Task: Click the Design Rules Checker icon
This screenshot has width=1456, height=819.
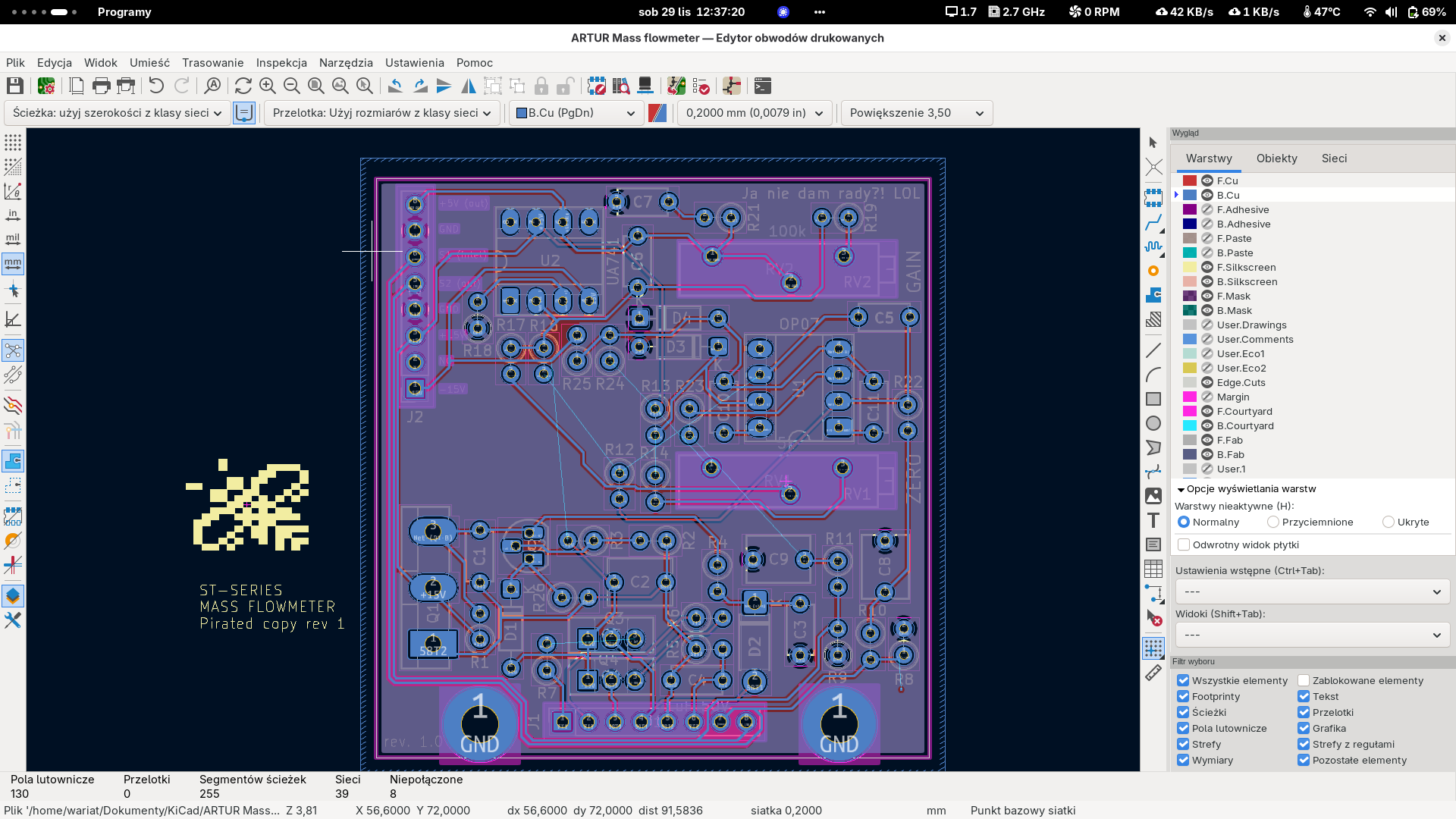Action: click(x=701, y=86)
